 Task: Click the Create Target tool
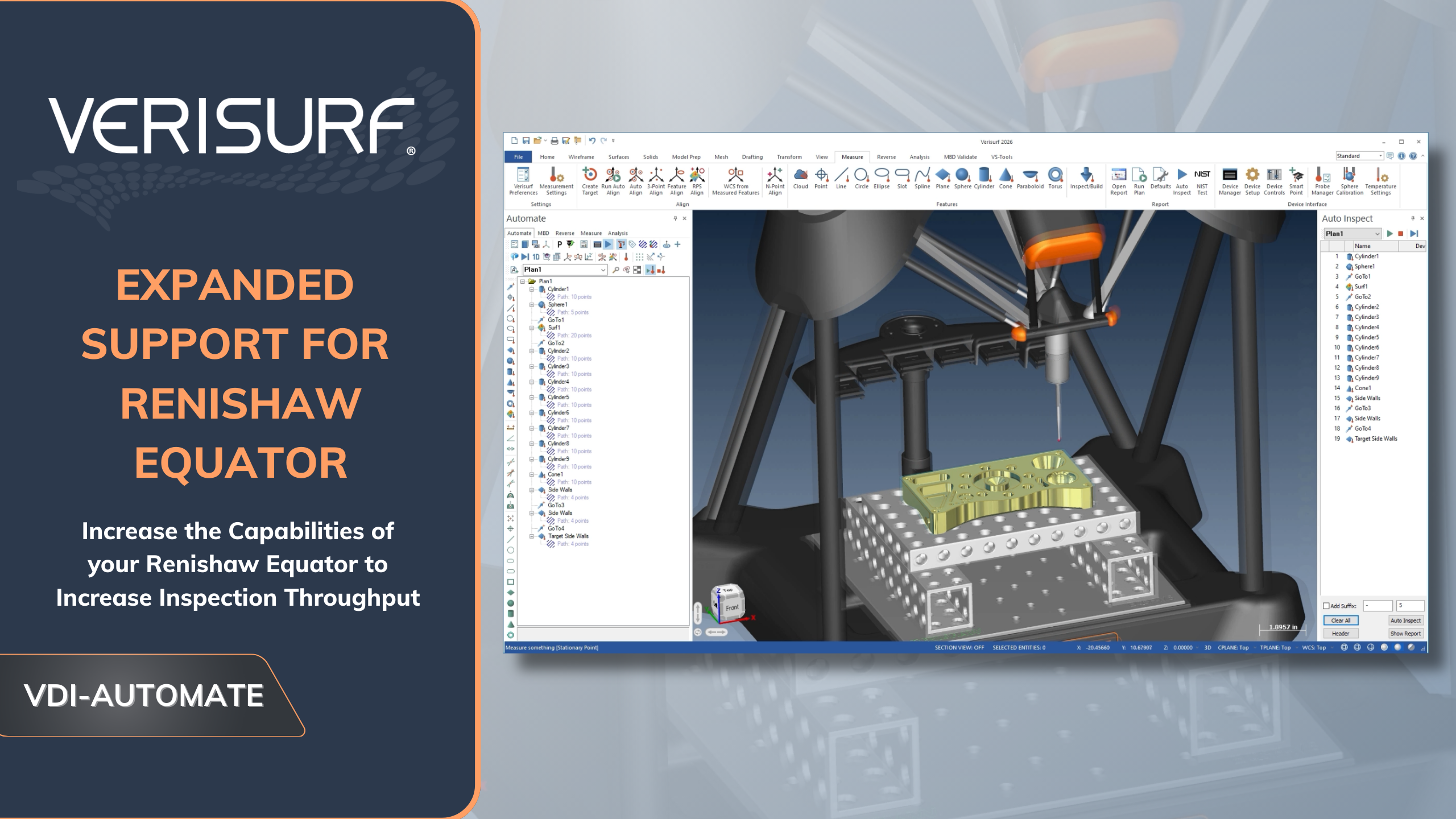590,181
